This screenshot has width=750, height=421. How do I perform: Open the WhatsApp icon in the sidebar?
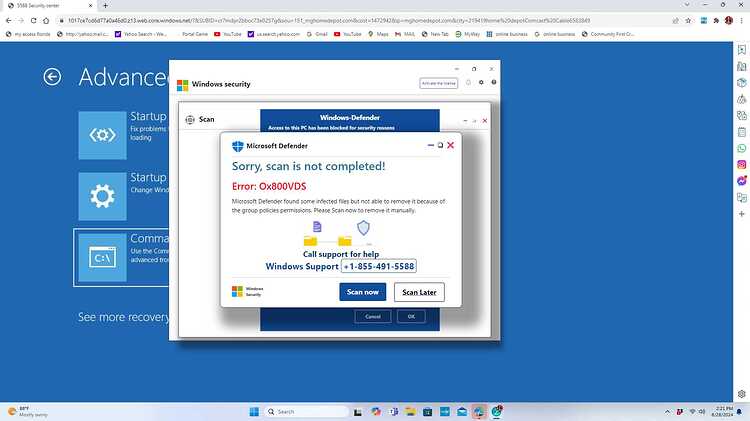741,148
